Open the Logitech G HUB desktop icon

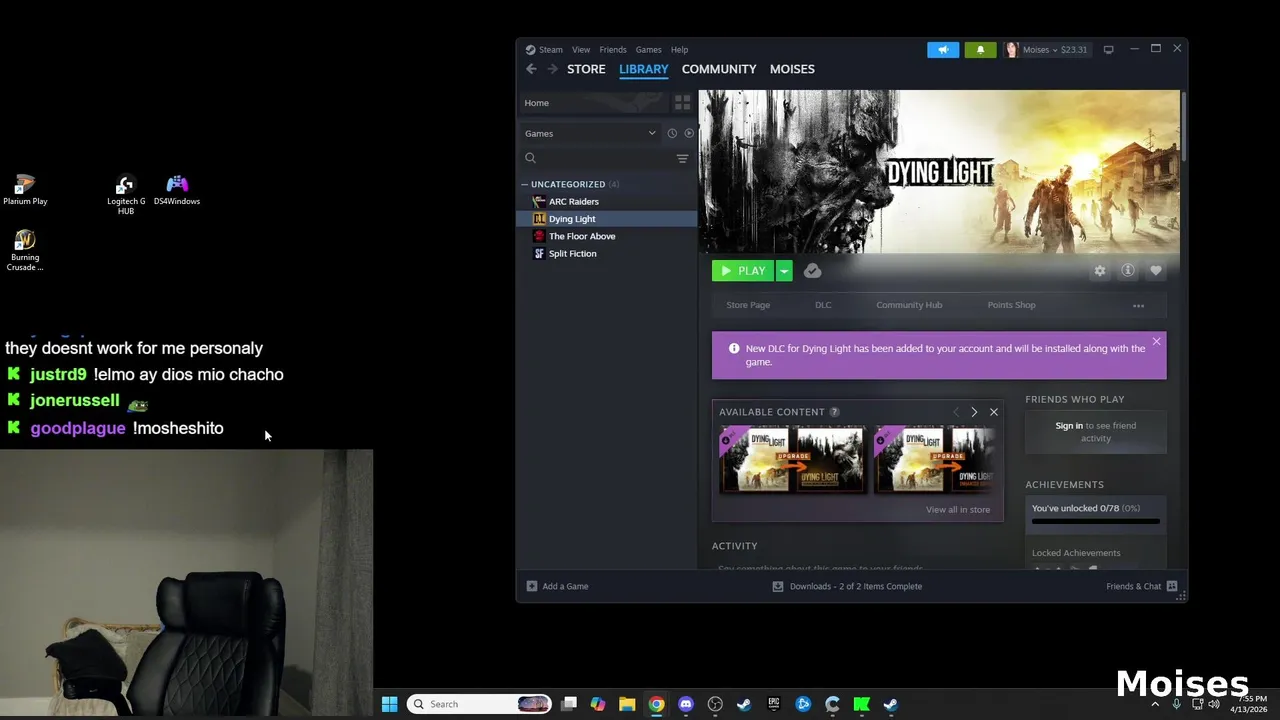point(125,194)
